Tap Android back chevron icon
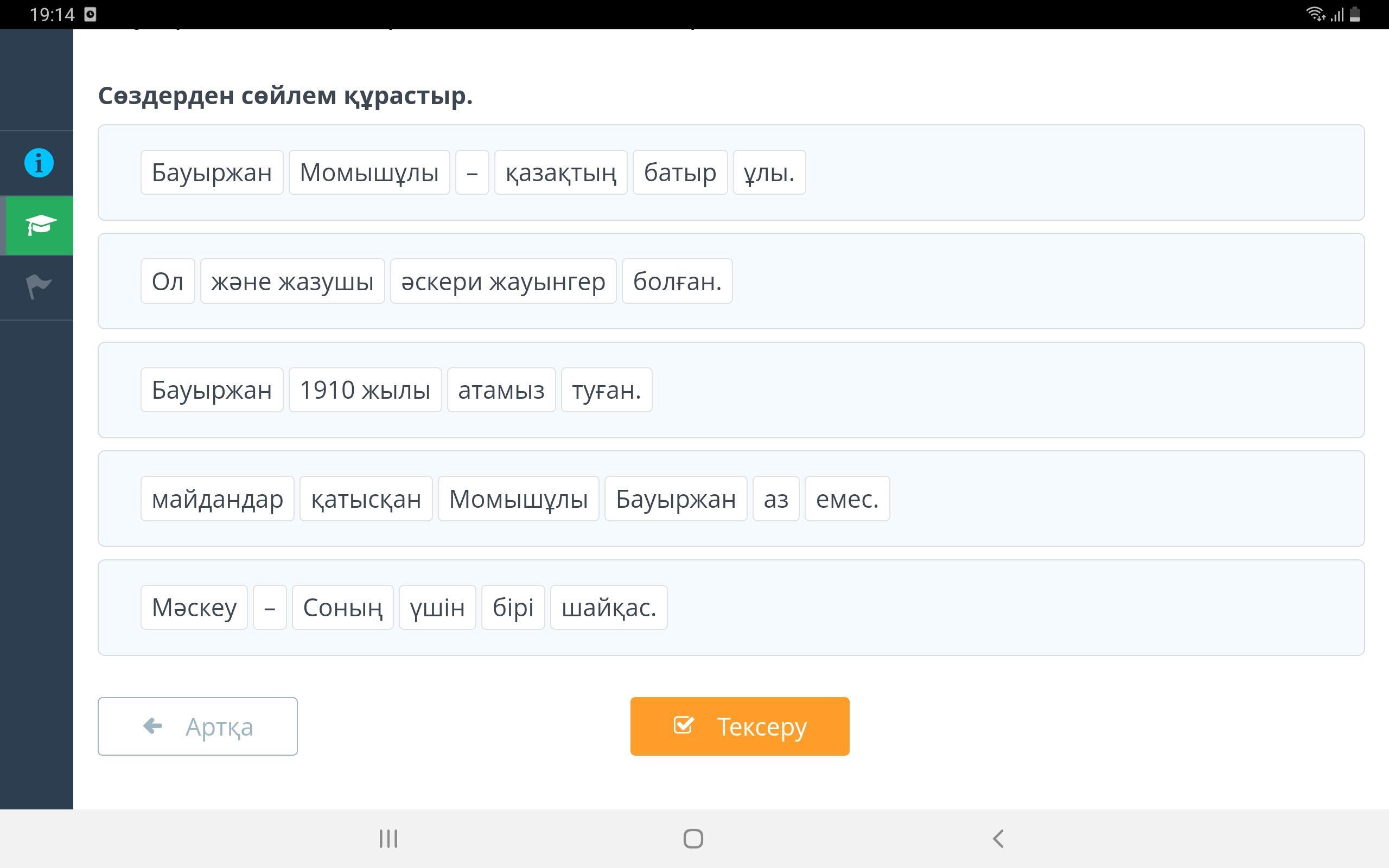Image resolution: width=1389 pixels, height=868 pixels. click(998, 839)
